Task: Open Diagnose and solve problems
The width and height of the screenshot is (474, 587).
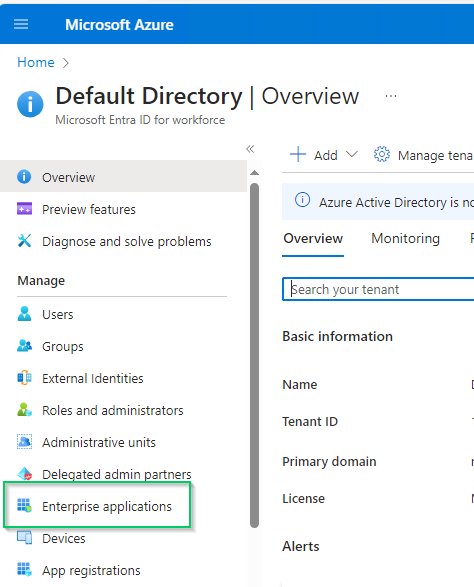Action: pos(127,241)
